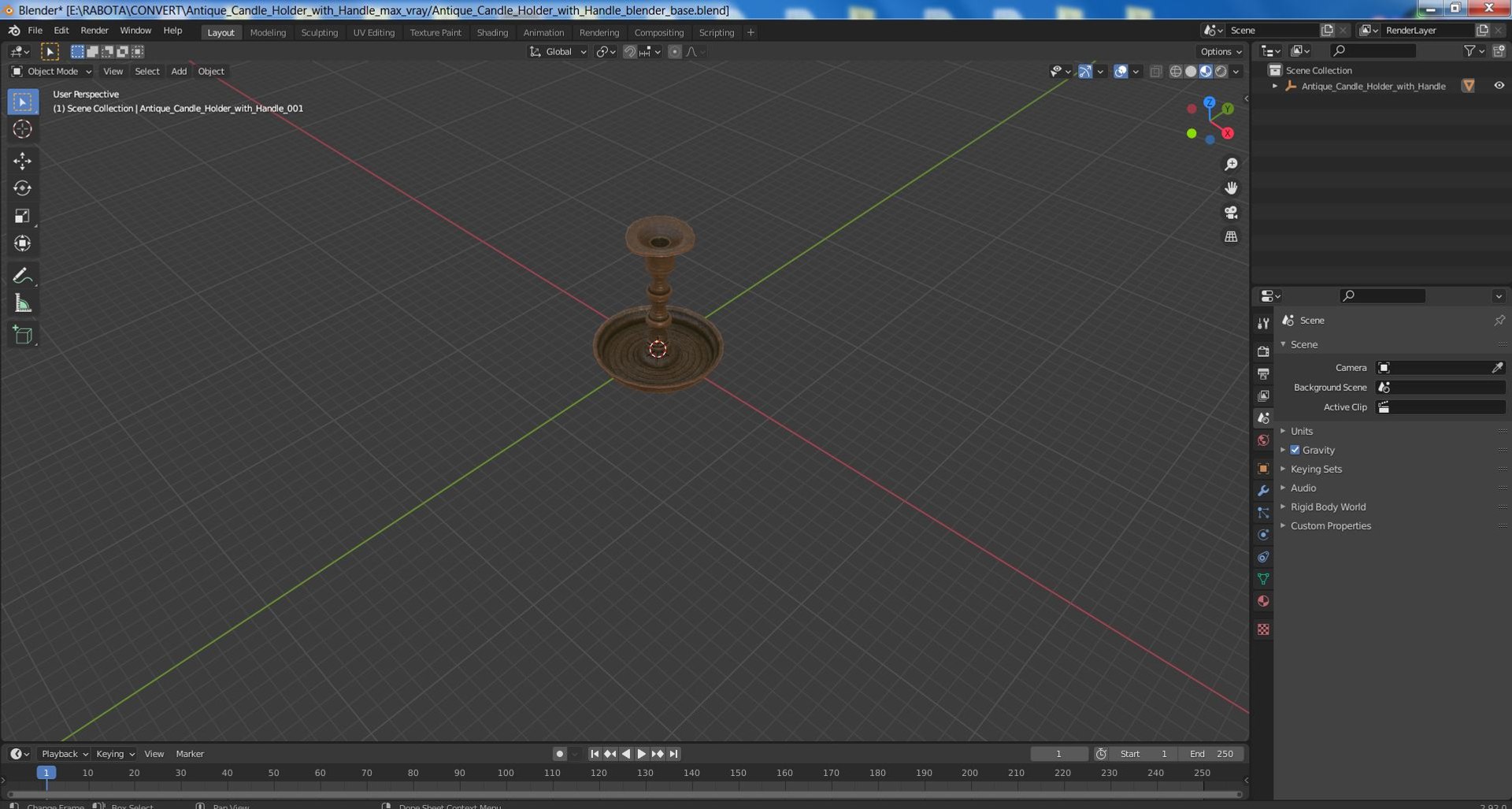
Task: Open the Physics properties tab
Action: (x=1263, y=535)
